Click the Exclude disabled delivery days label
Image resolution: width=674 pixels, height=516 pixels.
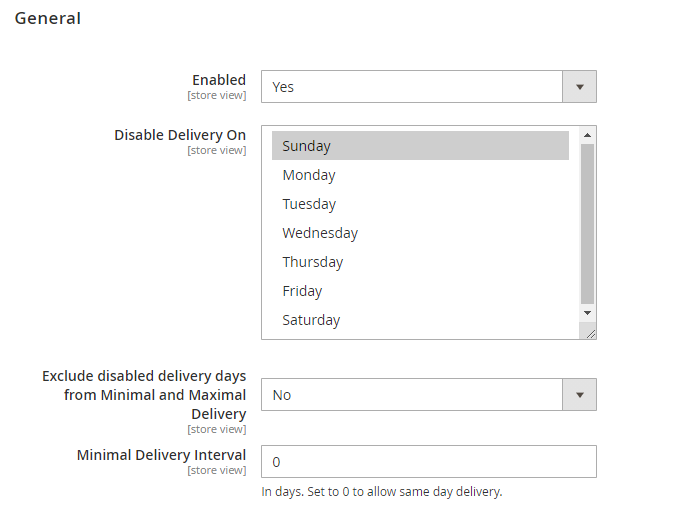click(x=144, y=395)
